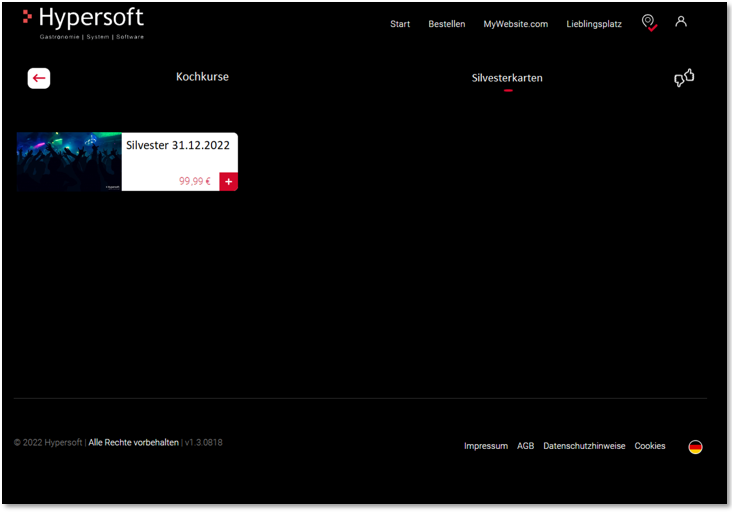Open MyWebsite.com in navigation
The width and height of the screenshot is (732, 520).
point(515,24)
